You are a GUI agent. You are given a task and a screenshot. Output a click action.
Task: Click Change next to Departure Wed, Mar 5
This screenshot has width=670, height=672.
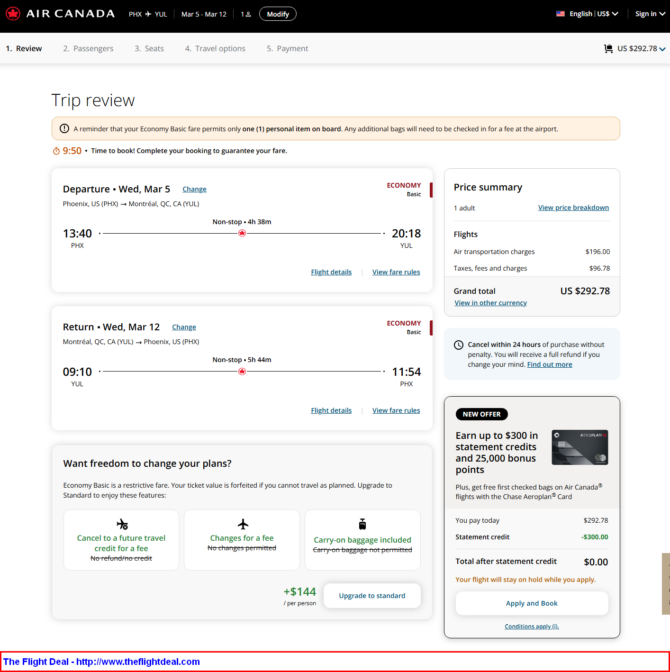pos(194,189)
